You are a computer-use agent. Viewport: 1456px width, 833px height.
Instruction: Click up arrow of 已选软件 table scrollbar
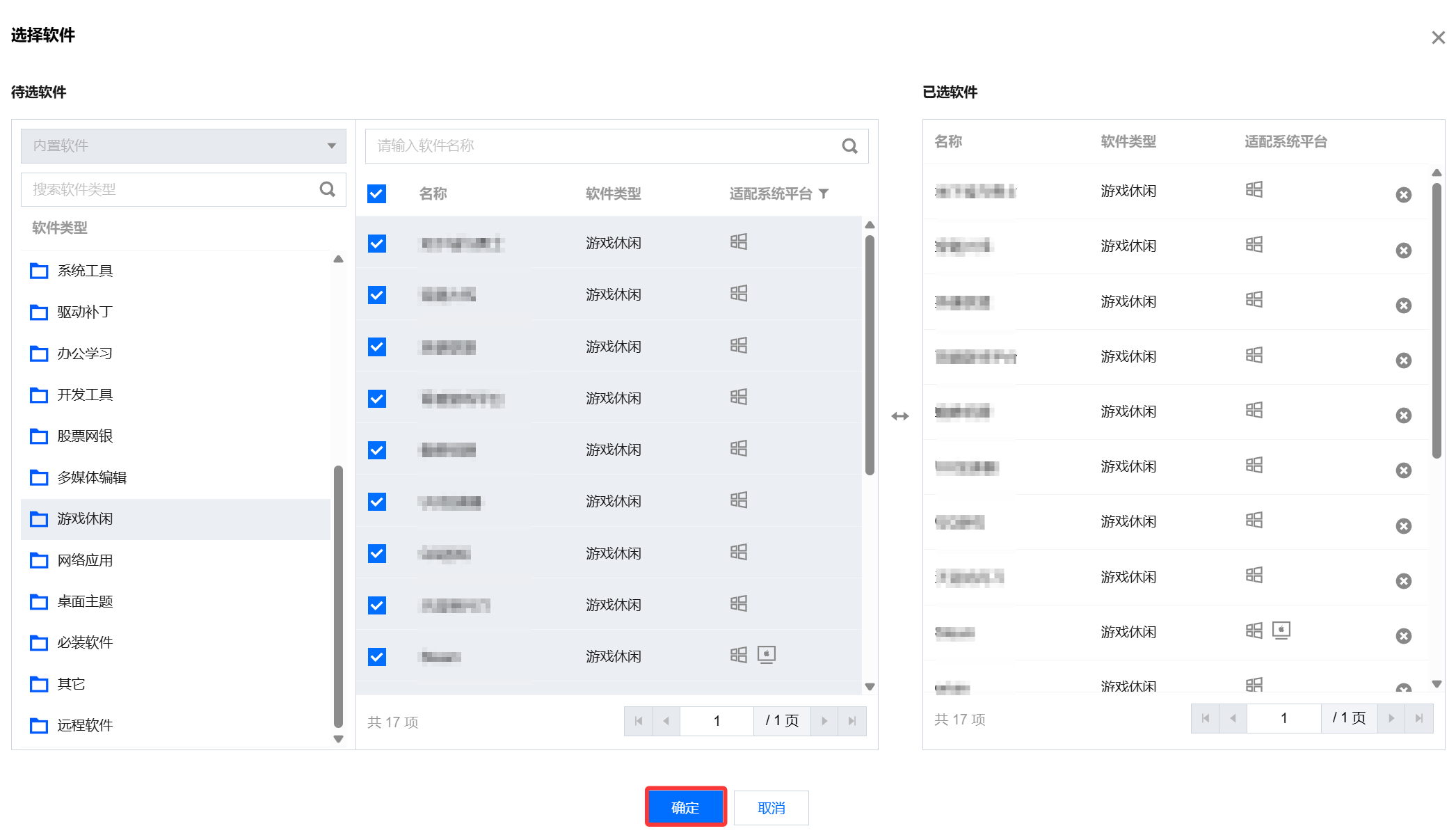1437,173
